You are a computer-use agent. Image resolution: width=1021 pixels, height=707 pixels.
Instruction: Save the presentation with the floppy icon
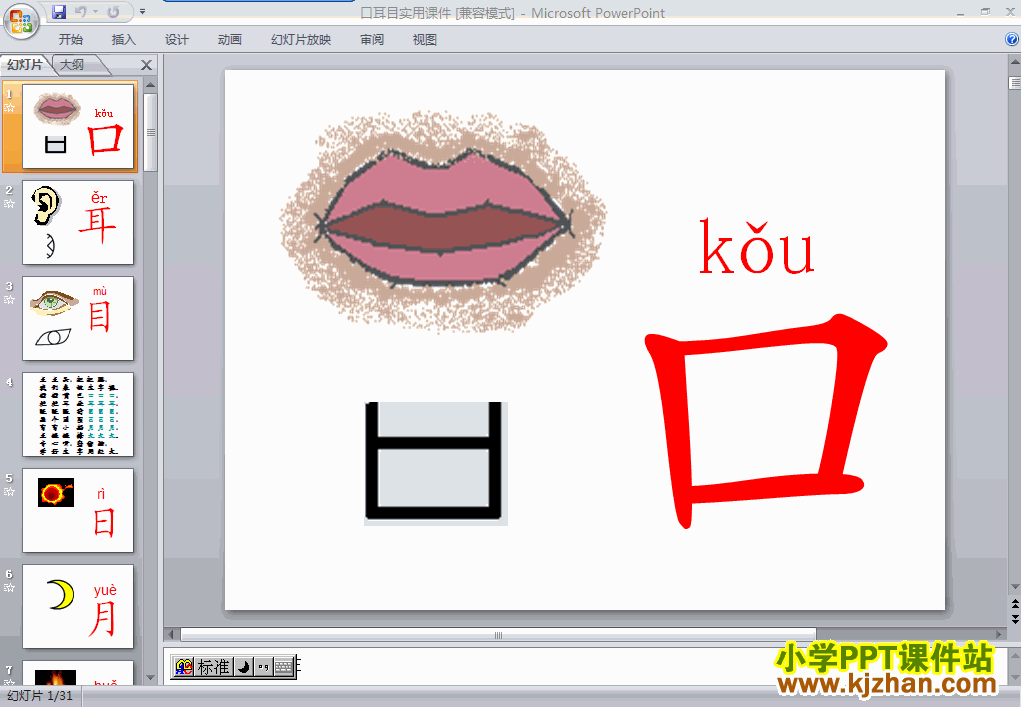coord(59,12)
